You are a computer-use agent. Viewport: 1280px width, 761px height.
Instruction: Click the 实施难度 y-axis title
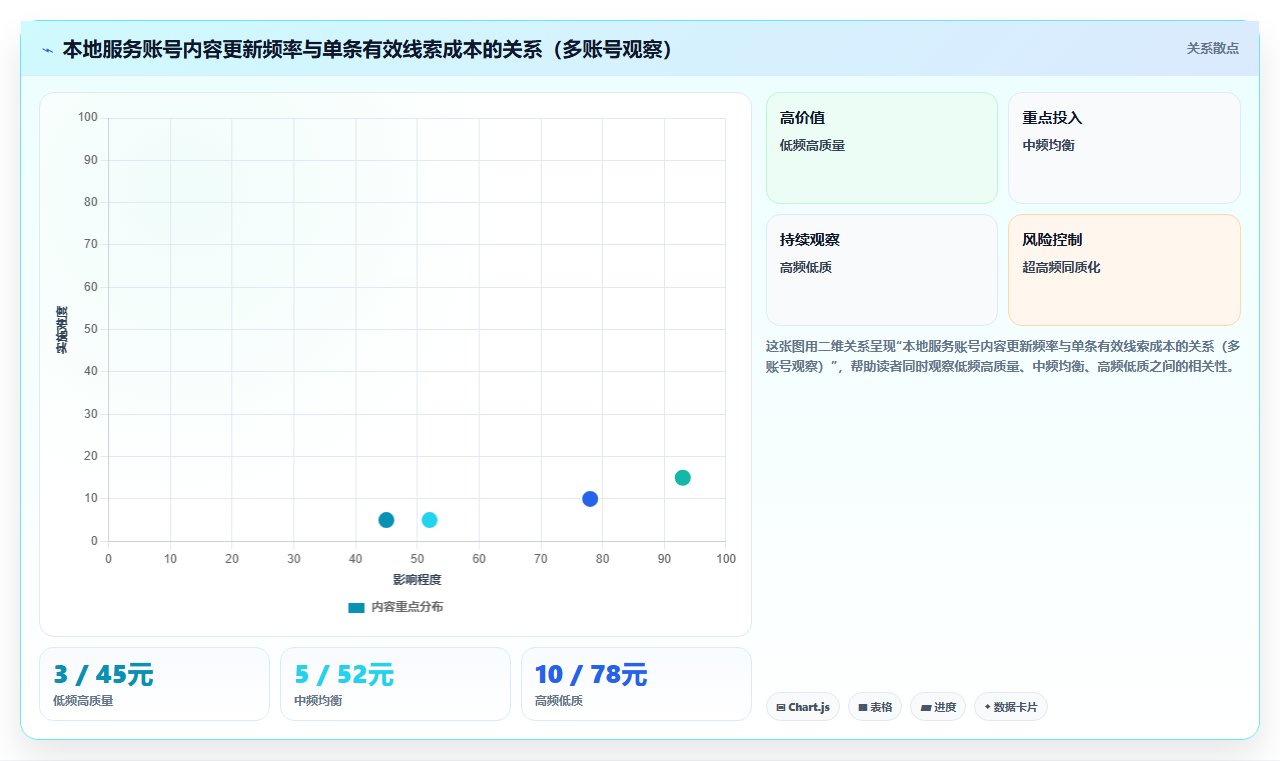click(62, 330)
